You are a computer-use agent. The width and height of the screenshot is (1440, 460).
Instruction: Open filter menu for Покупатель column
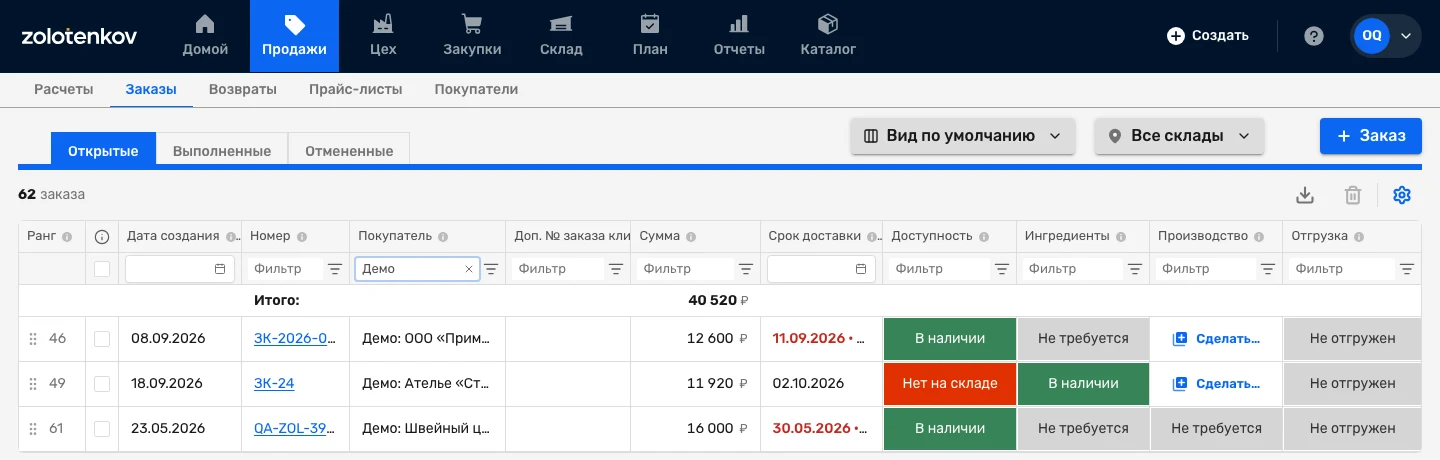491,269
